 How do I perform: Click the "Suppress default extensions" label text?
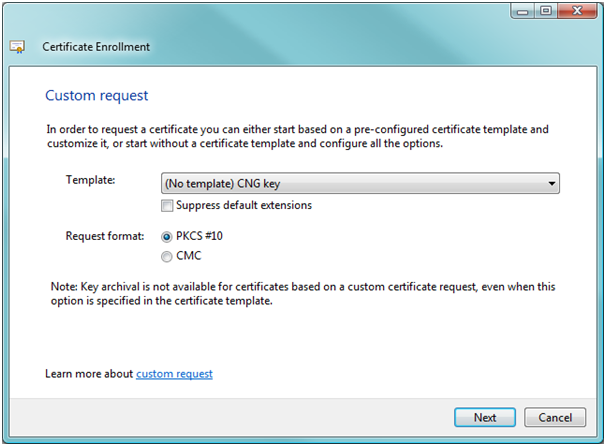click(x=244, y=205)
